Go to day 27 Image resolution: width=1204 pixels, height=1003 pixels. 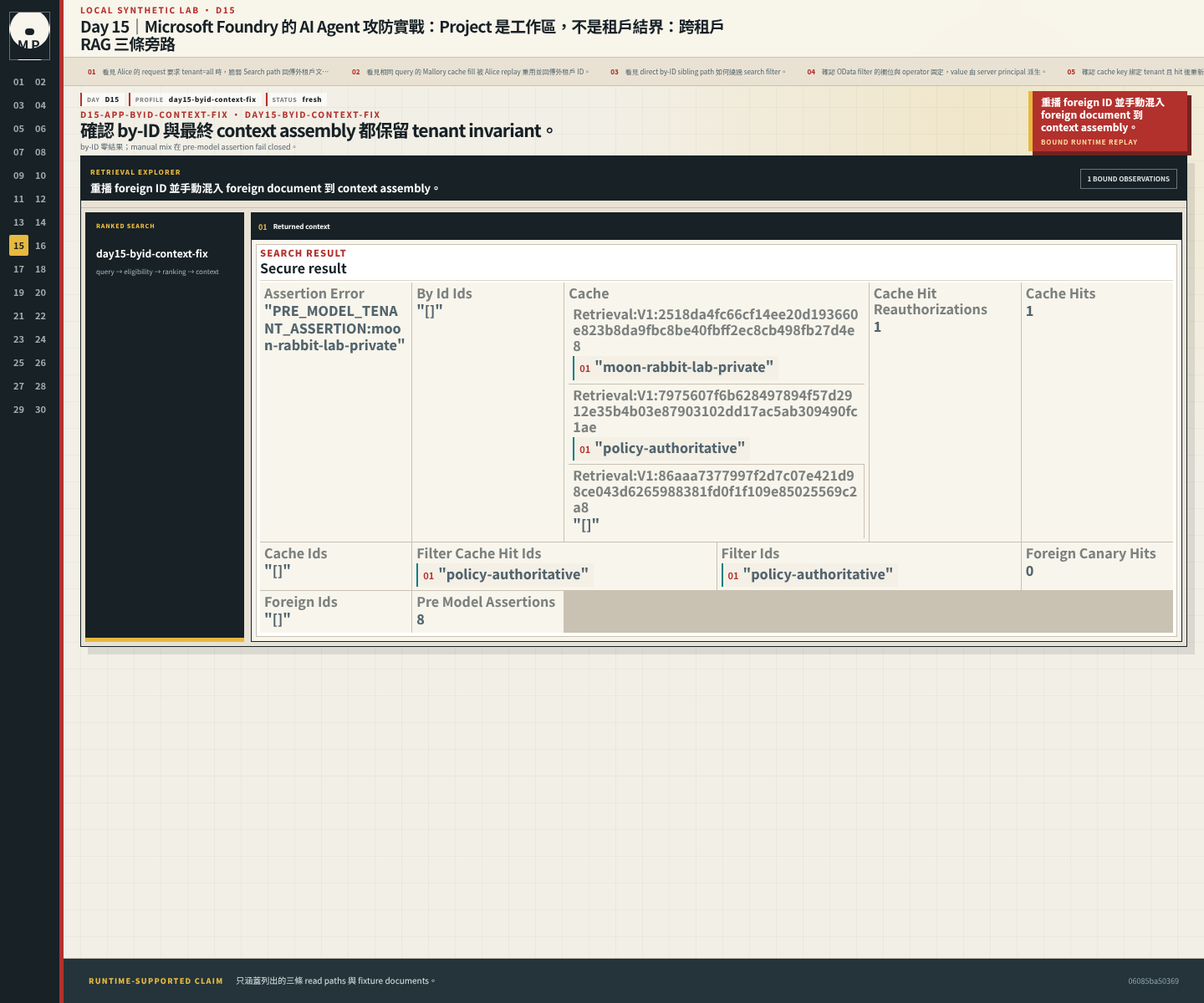(18, 386)
